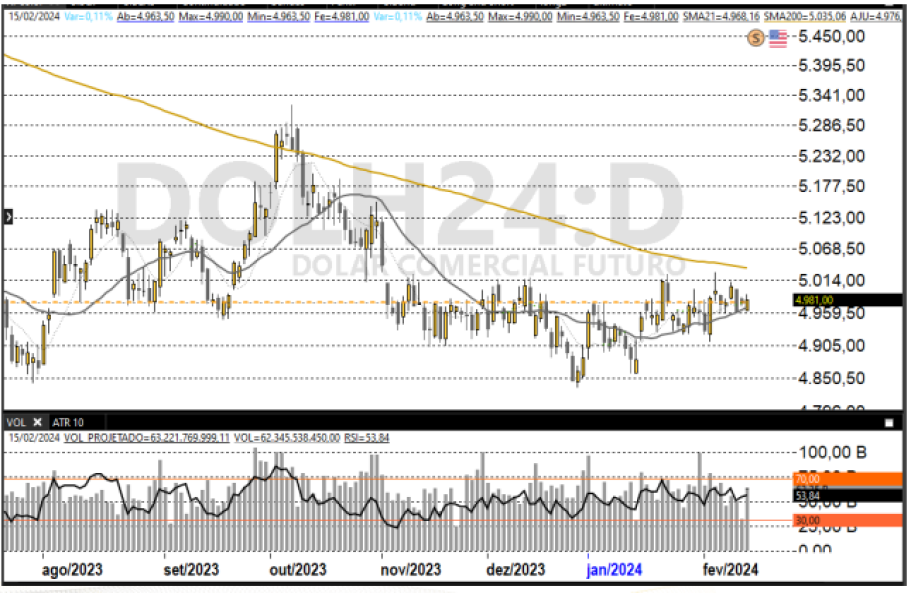Maximize the indicator panel with white square

pyautogui.click(x=888, y=422)
